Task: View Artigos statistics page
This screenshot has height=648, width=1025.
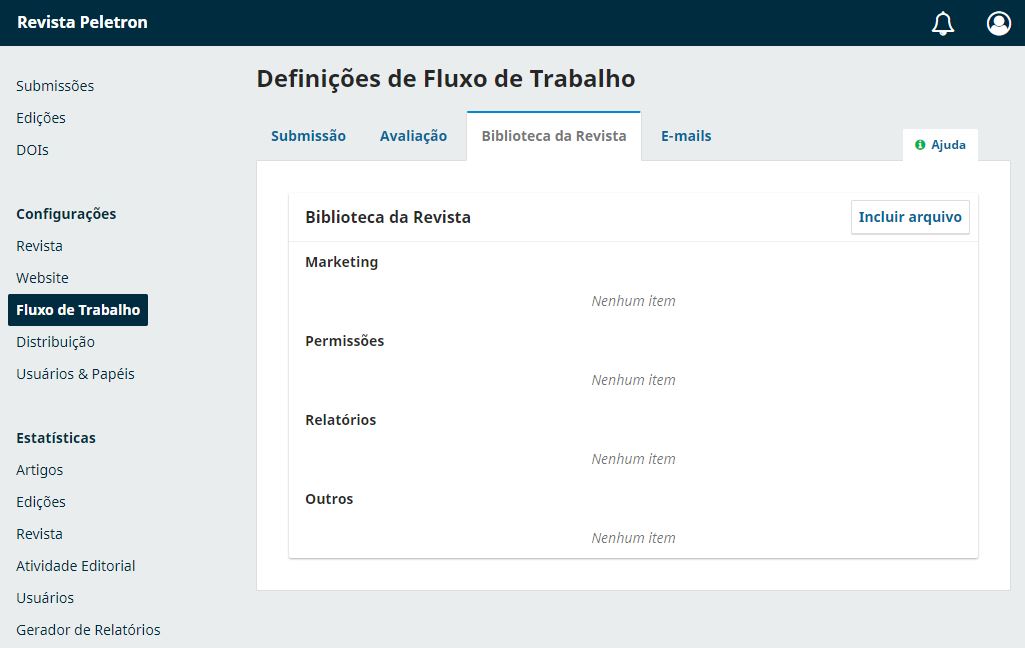Action: (x=39, y=469)
